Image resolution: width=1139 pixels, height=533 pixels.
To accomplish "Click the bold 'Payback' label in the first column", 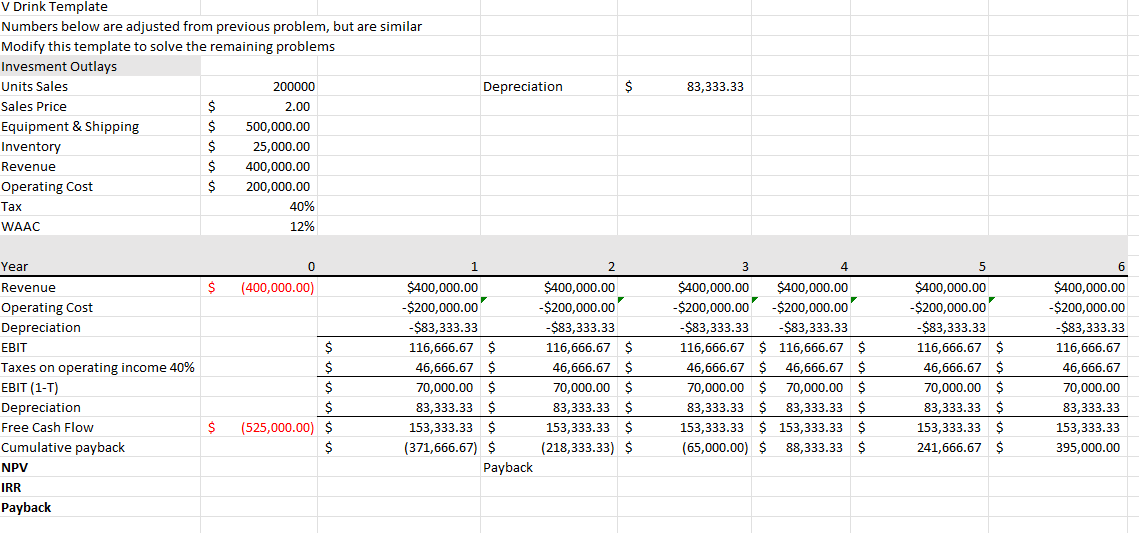I will point(26,508).
